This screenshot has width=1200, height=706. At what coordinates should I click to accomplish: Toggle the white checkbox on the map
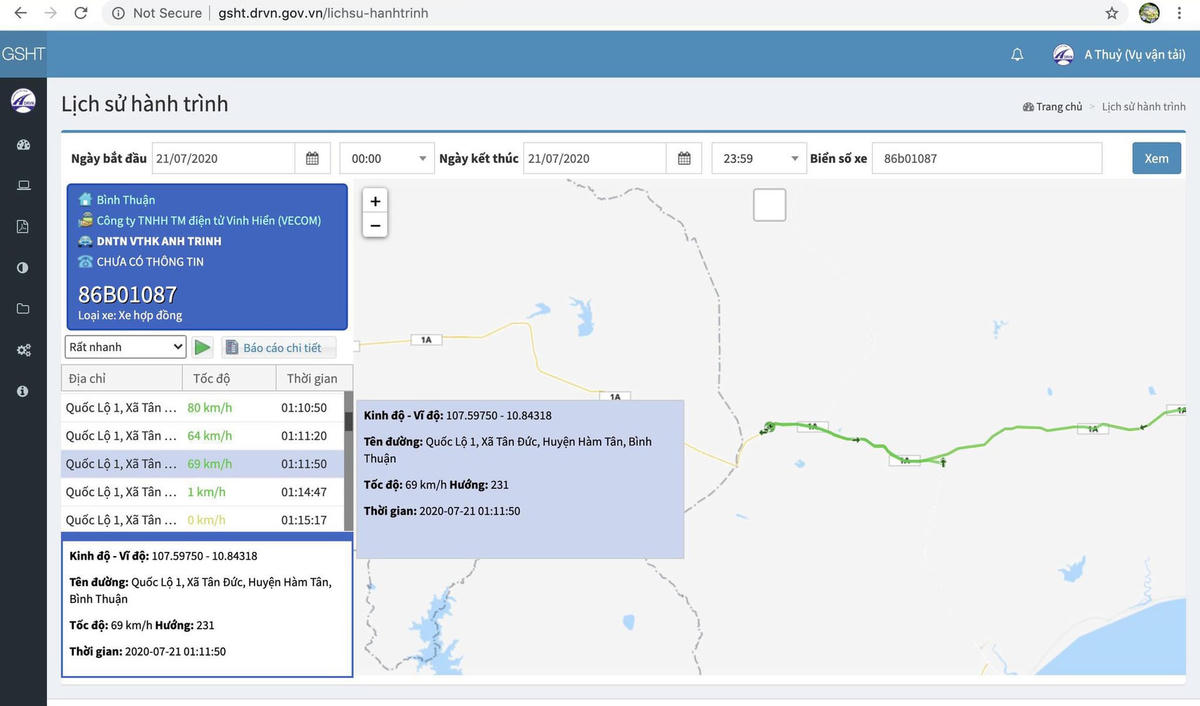coord(769,205)
